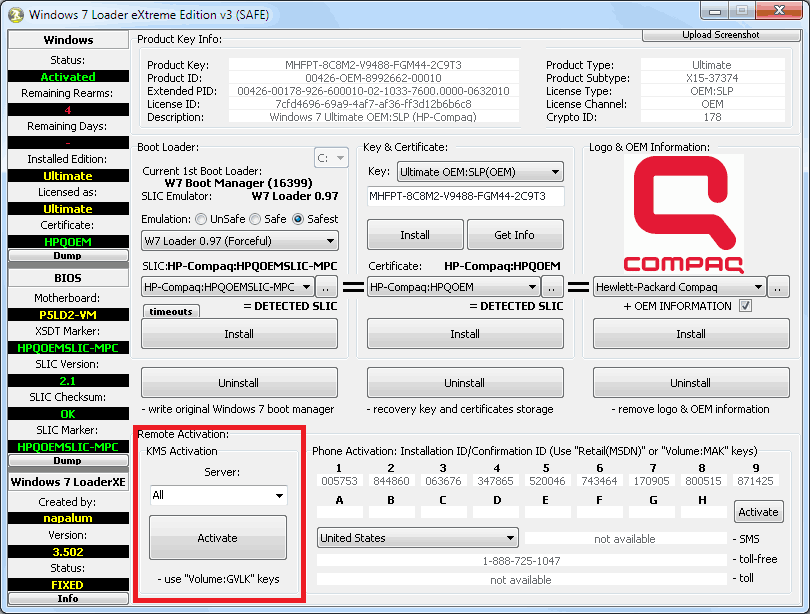Click the Product Type value 'Ultimate'
This screenshot has width=810, height=614.
tap(712, 65)
